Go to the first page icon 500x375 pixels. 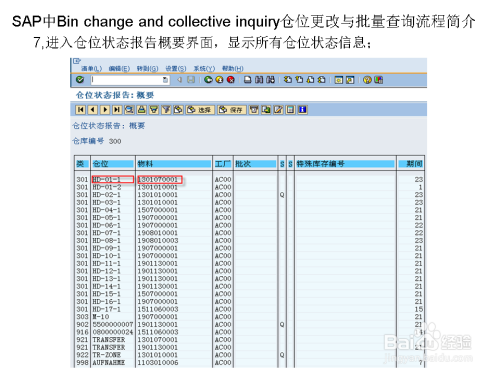tap(288, 80)
